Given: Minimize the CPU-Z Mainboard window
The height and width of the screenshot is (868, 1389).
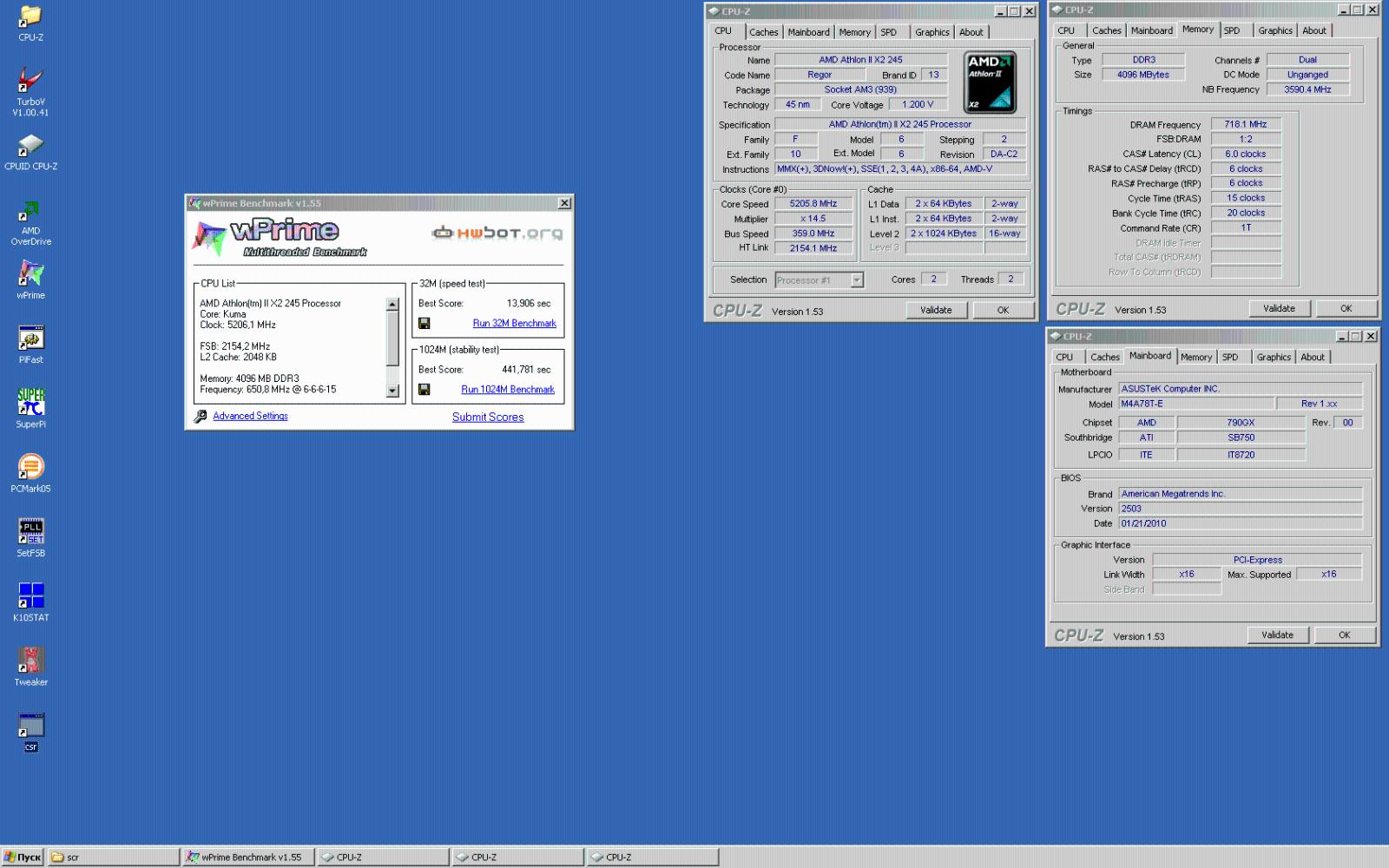Looking at the screenshot, I should [1341, 336].
